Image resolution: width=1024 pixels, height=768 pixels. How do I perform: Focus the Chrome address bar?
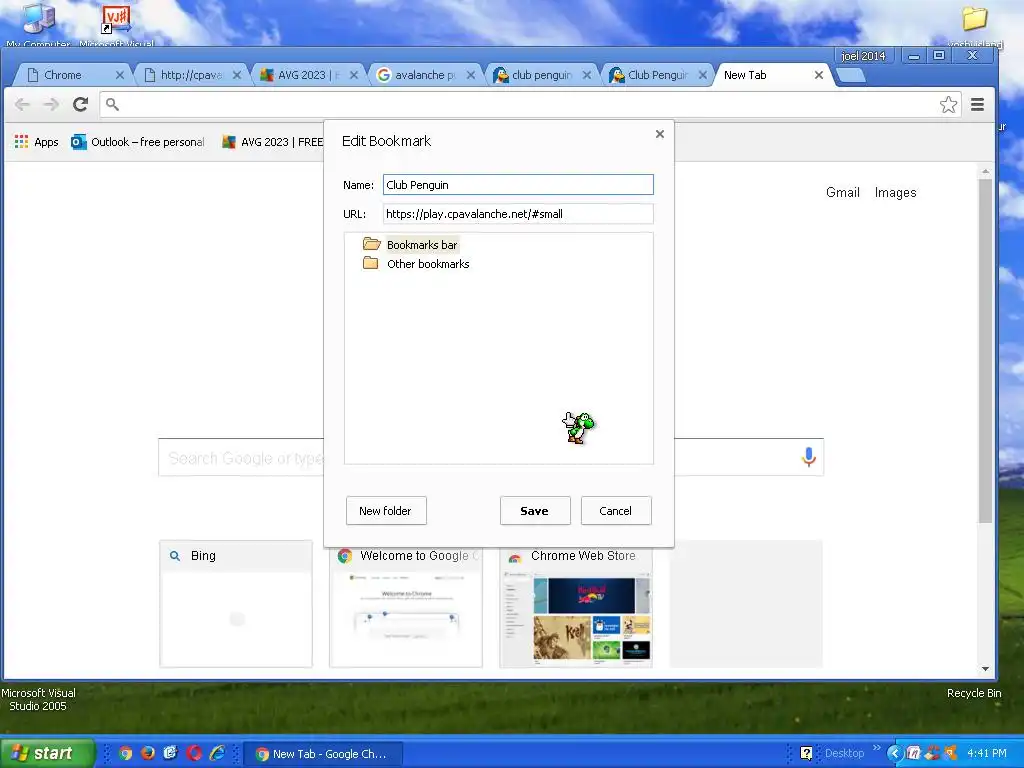(x=522, y=104)
